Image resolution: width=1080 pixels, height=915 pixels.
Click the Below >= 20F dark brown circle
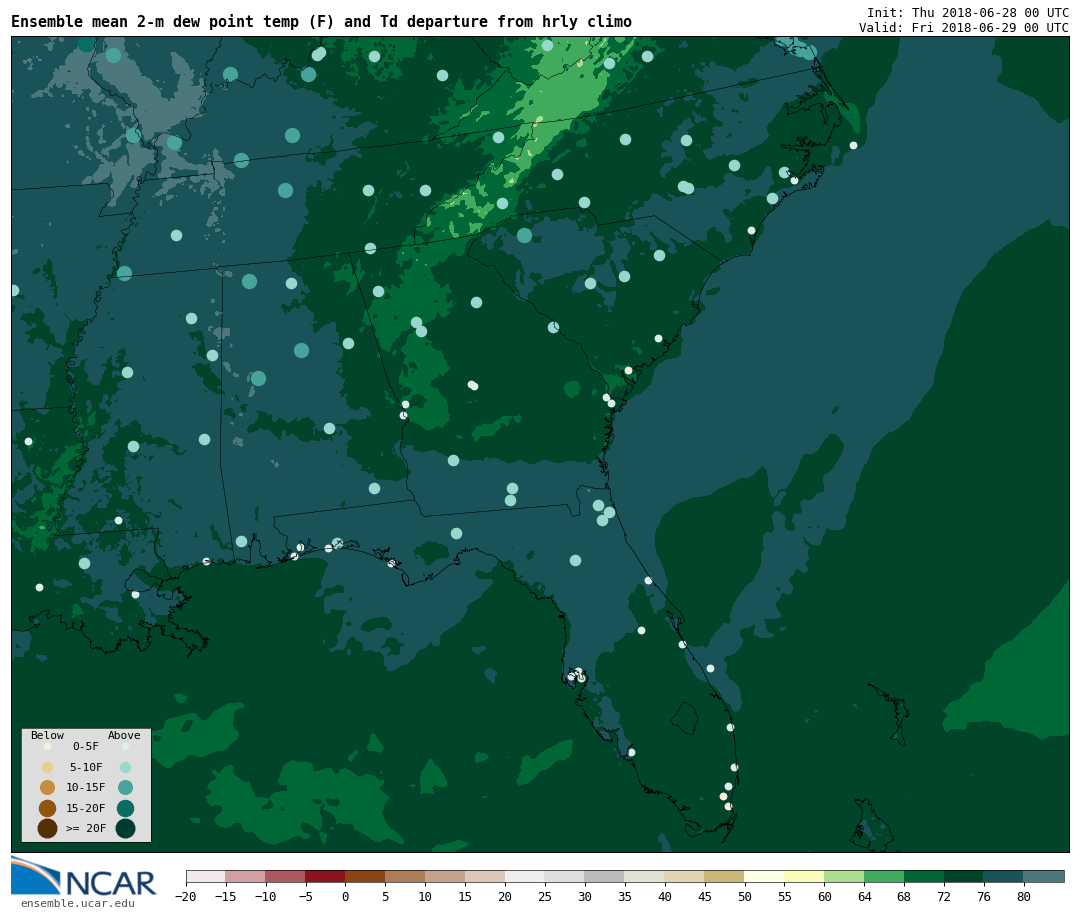point(48,828)
